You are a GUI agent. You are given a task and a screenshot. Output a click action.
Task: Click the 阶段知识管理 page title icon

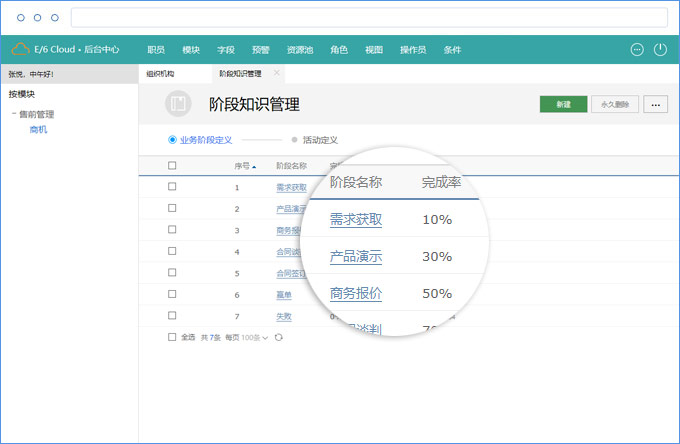click(178, 104)
